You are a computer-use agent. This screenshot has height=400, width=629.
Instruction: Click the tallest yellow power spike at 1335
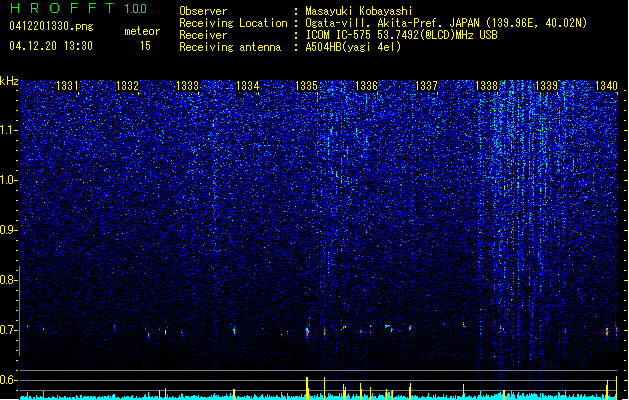(x=307, y=388)
